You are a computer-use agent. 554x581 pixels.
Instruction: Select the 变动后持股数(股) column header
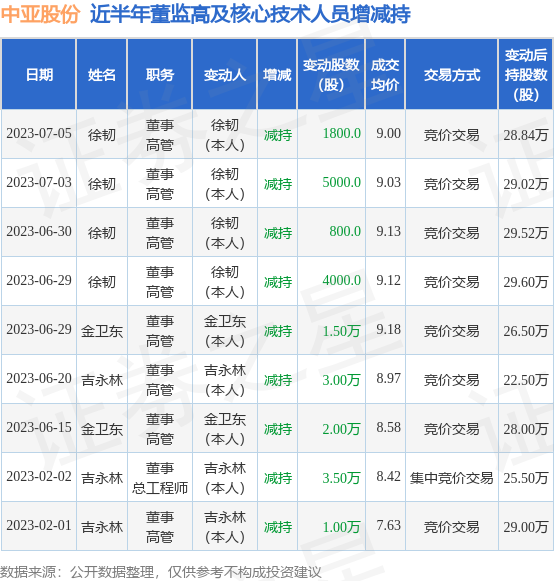pos(525,74)
